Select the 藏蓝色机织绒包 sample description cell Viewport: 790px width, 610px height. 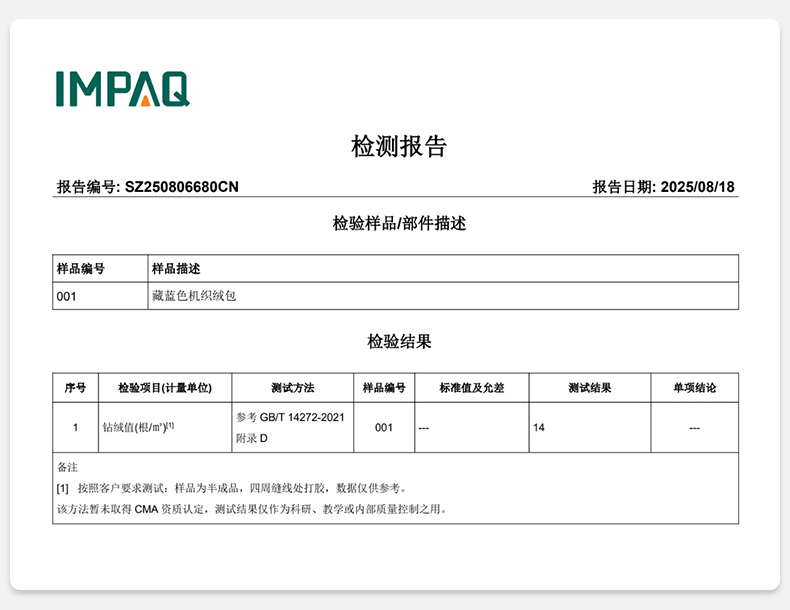pos(194,296)
